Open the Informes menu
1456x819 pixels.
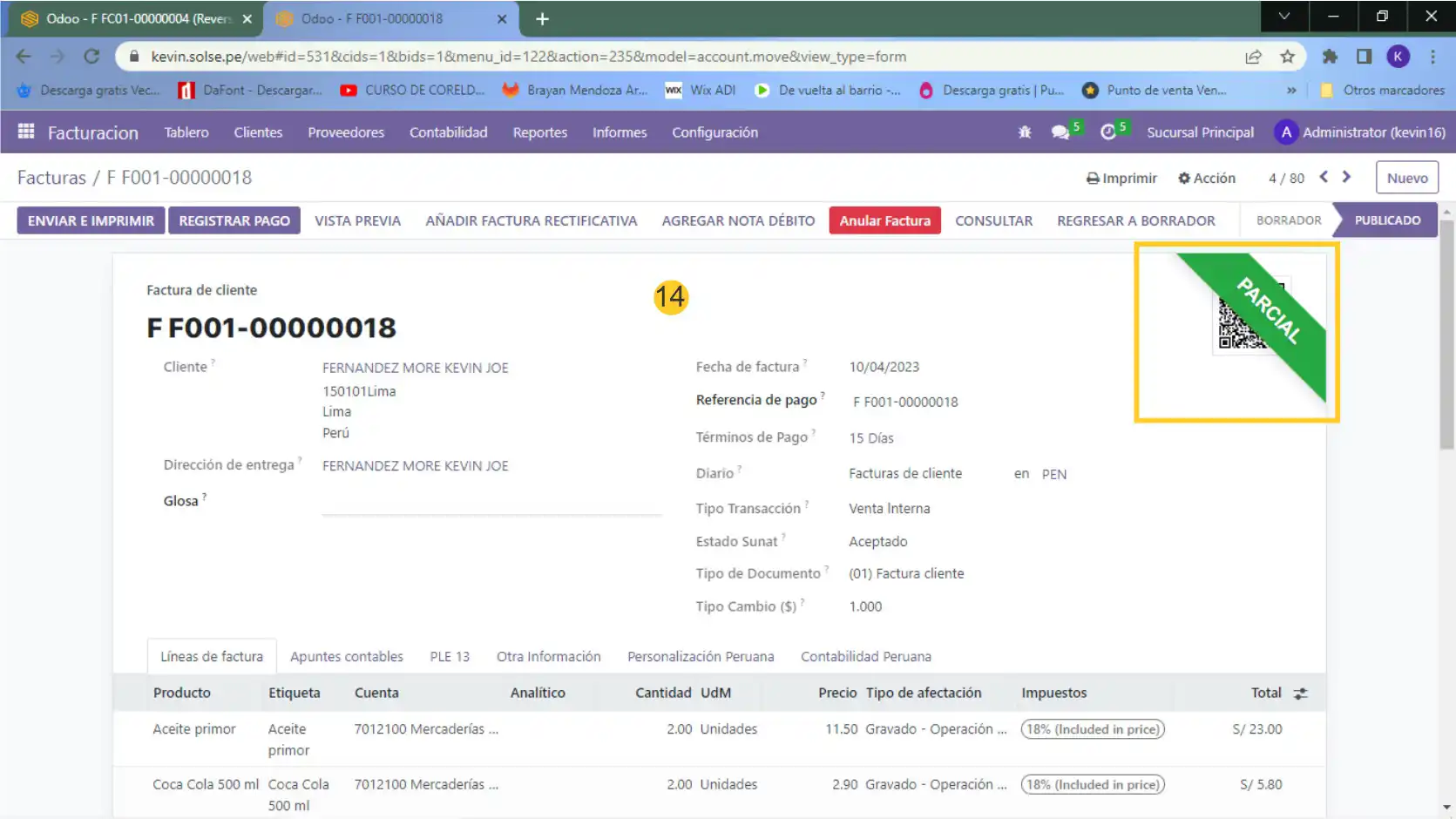[620, 132]
